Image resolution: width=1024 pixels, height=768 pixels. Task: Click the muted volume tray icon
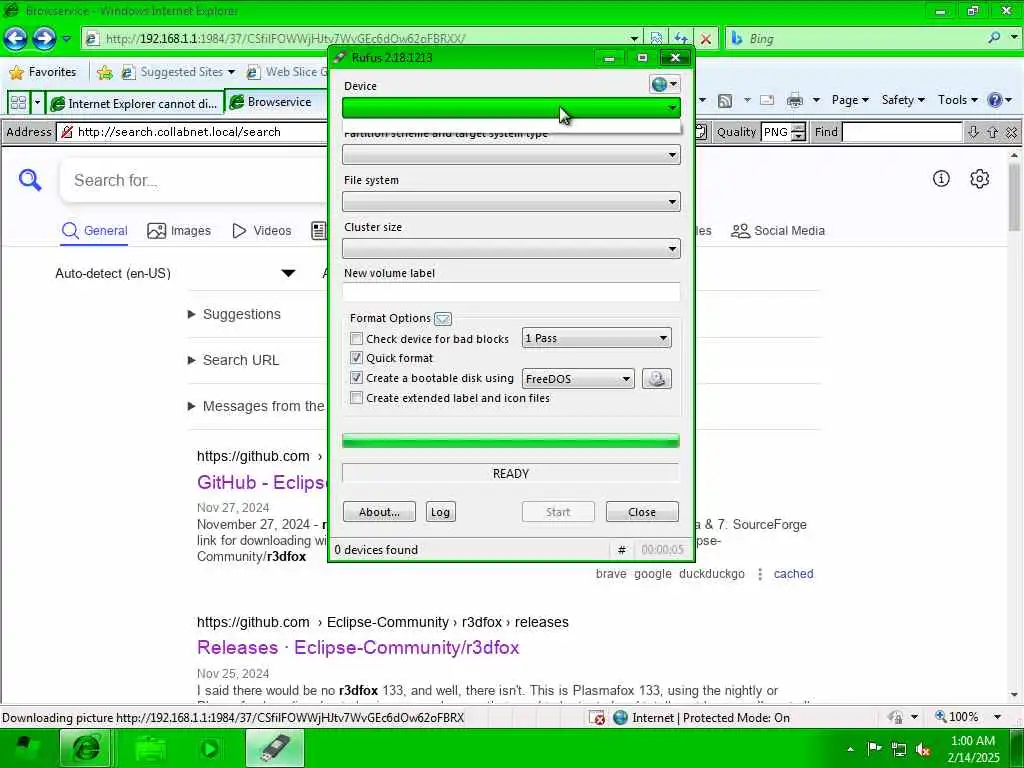pyautogui.click(x=923, y=749)
